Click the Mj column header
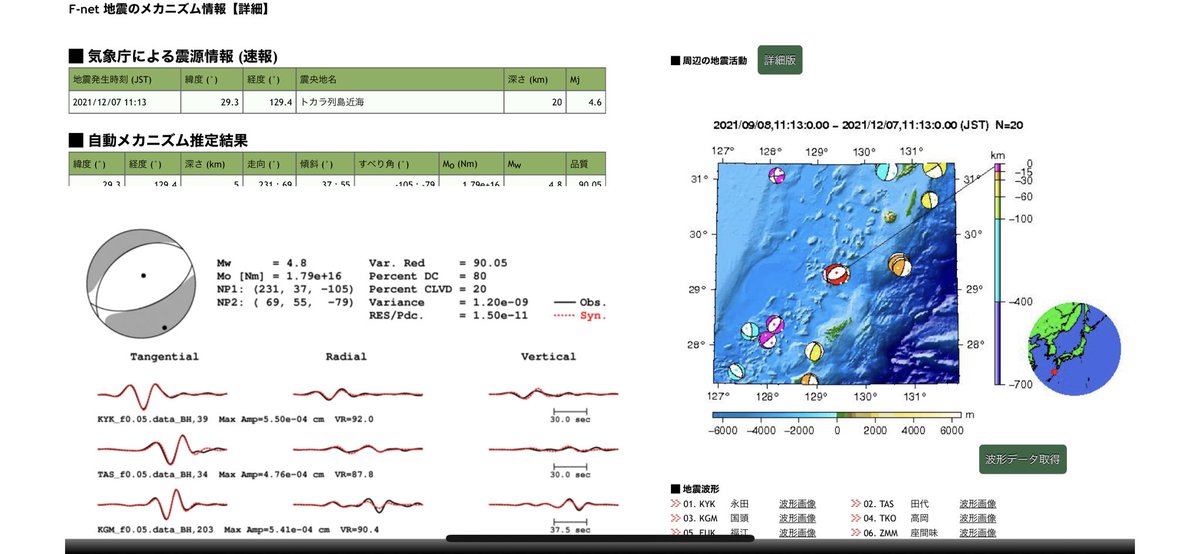Screen dimensions: 1200x554 [586, 79]
